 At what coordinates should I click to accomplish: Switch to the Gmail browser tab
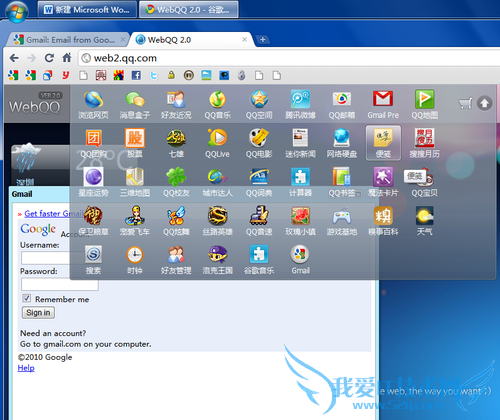[x=67, y=40]
